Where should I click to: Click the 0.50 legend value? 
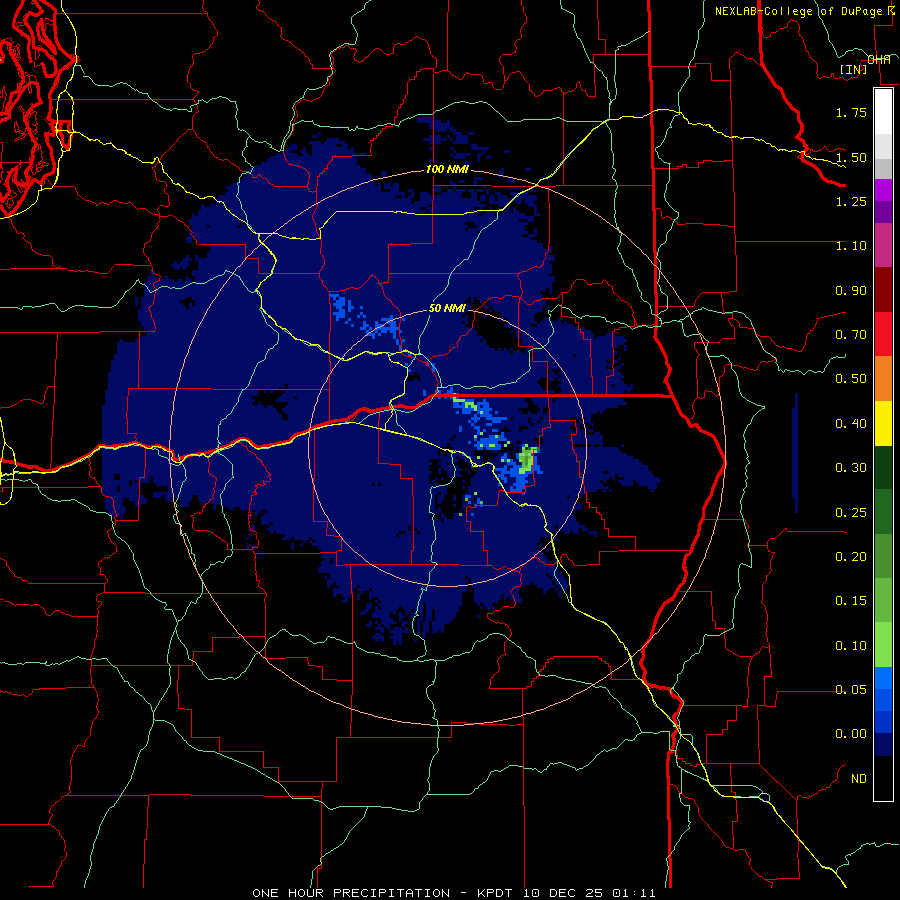pyautogui.click(x=851, y=379)
